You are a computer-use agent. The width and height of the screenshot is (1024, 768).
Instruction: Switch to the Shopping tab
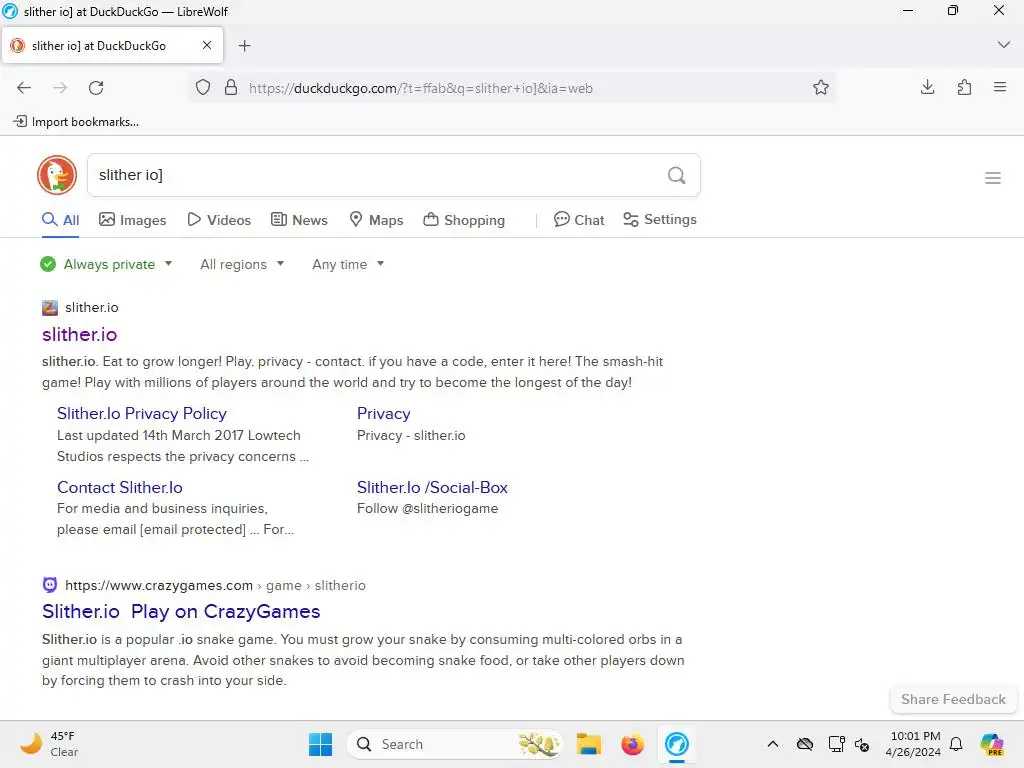[x=464, y=220]
